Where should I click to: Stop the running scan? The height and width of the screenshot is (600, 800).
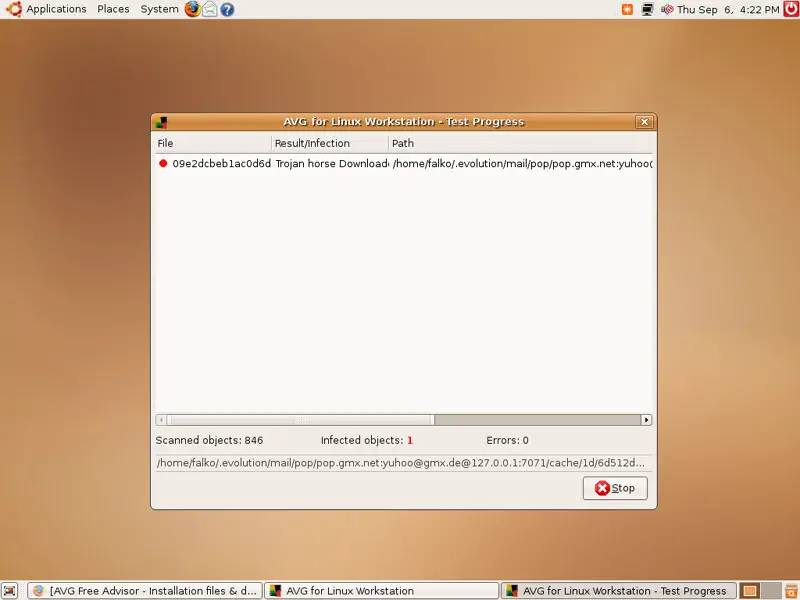point(615,488)
